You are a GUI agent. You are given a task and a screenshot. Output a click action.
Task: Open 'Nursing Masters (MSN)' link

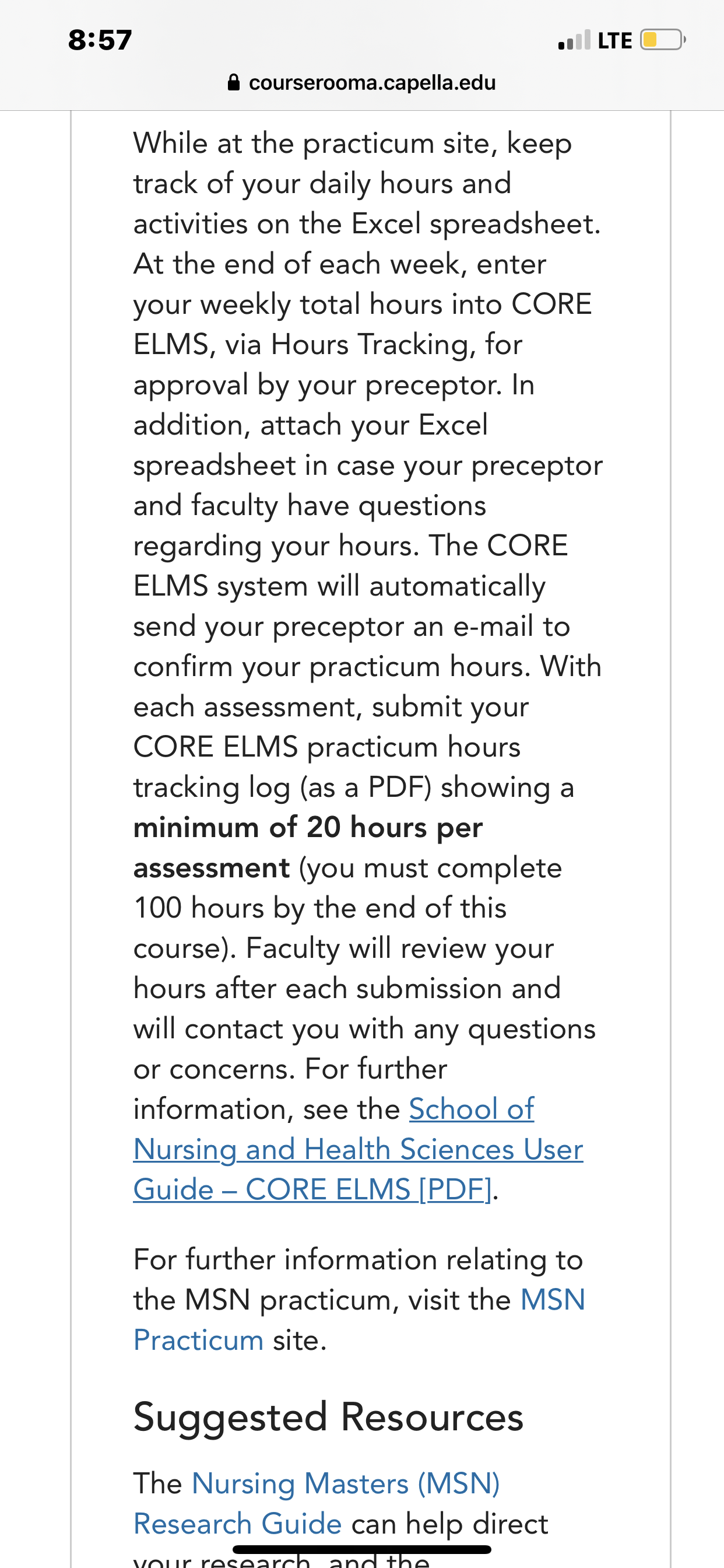point(346,1483)
